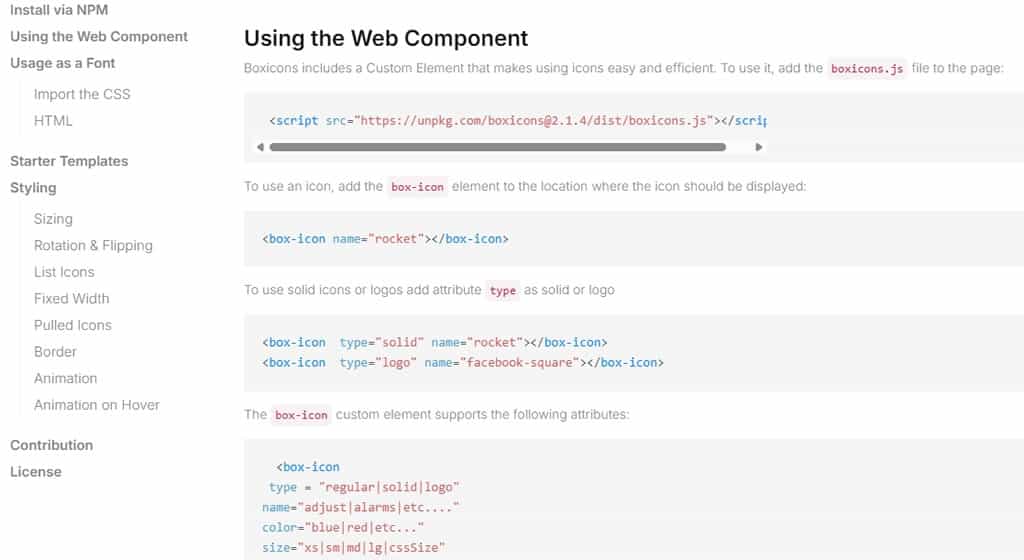Go to Using the Web Component in sidebar
The height and width of the screenshot is (560, 1024).
[99, 37]
